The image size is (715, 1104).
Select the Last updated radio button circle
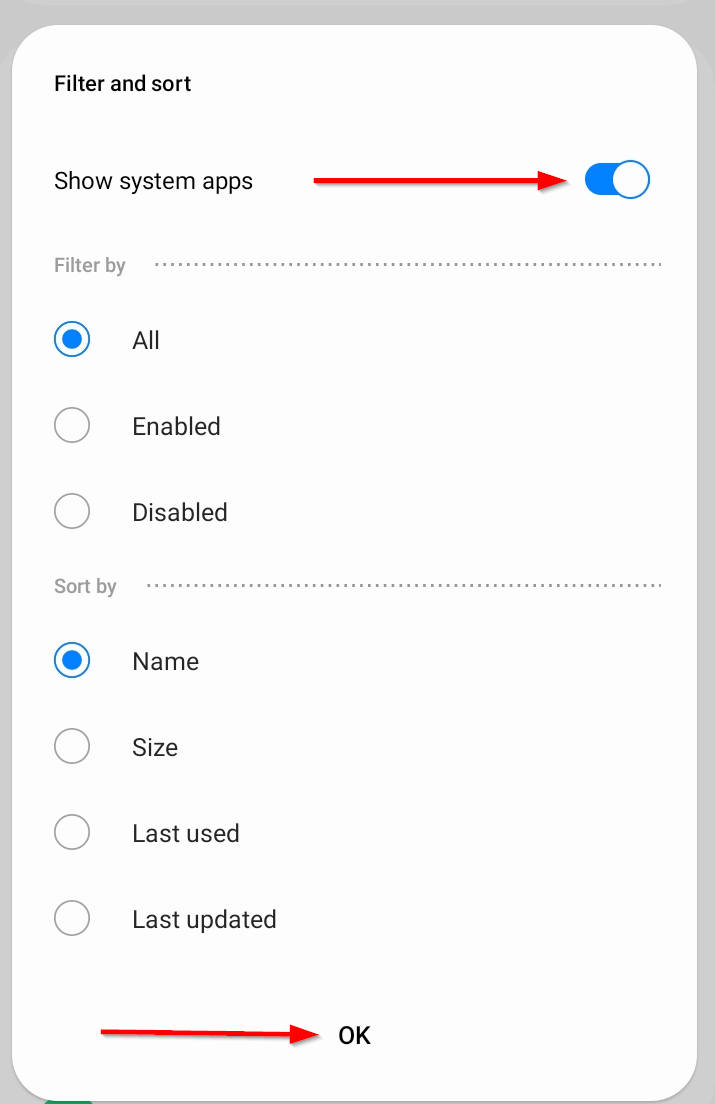click(x=72, y=919)
